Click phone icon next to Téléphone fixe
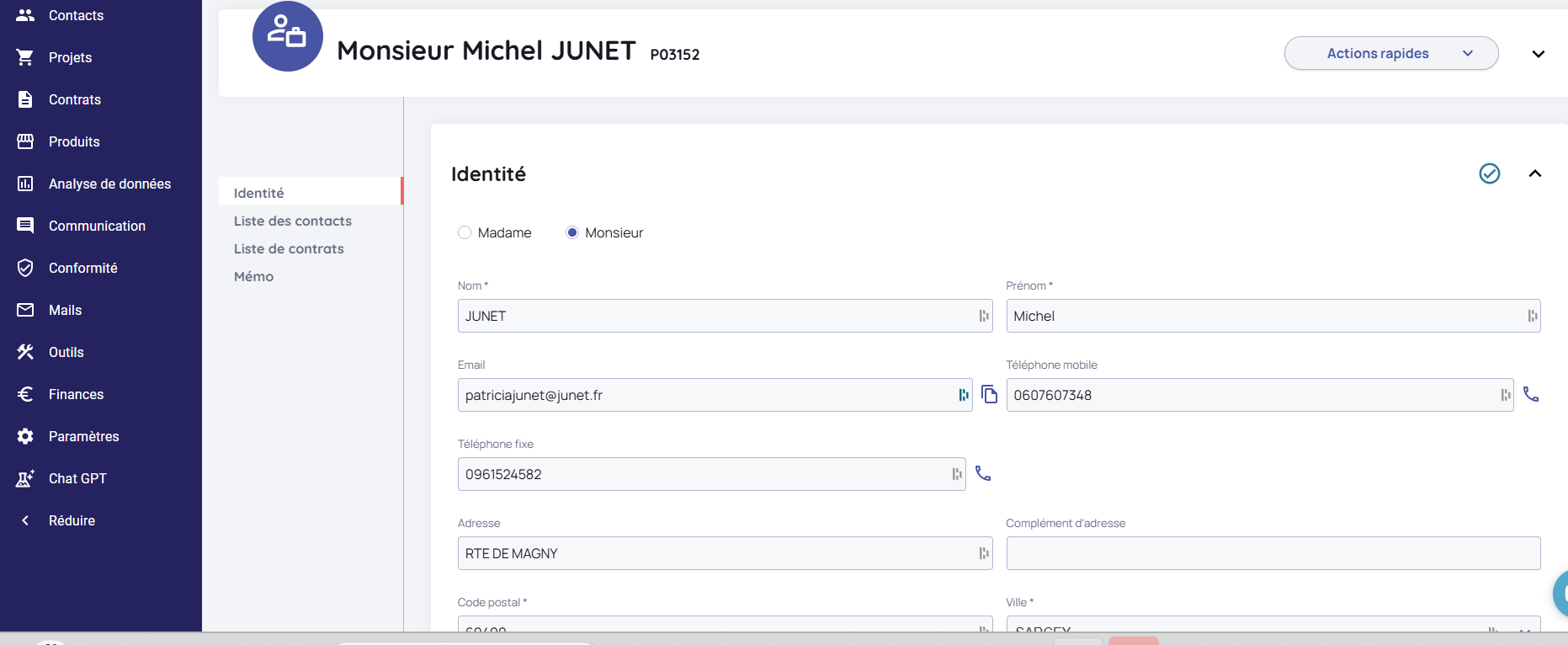Screen dimensions: 1568x645 982,473
